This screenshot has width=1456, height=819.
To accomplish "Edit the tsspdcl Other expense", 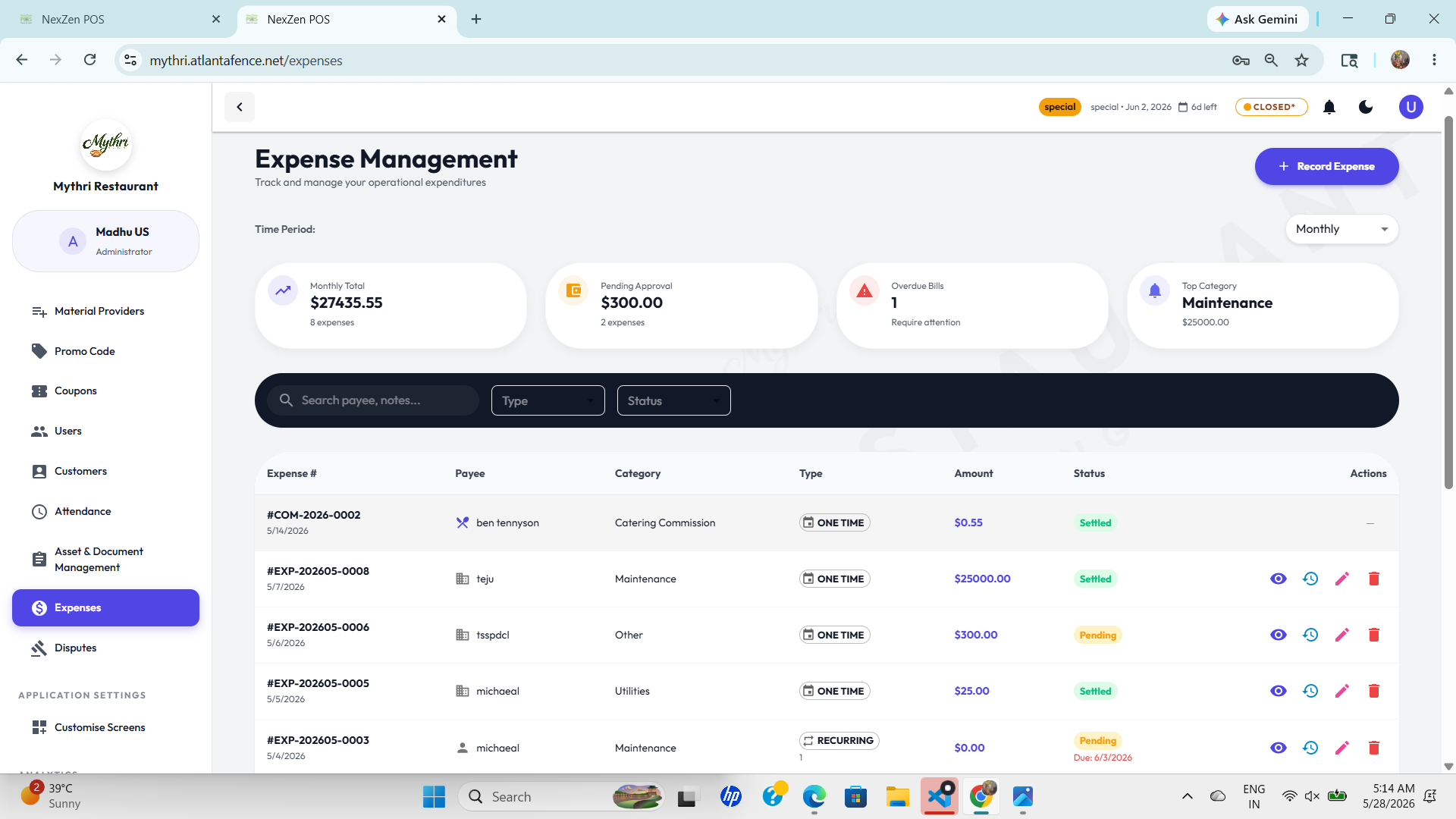I will [x=1342, y=635].
